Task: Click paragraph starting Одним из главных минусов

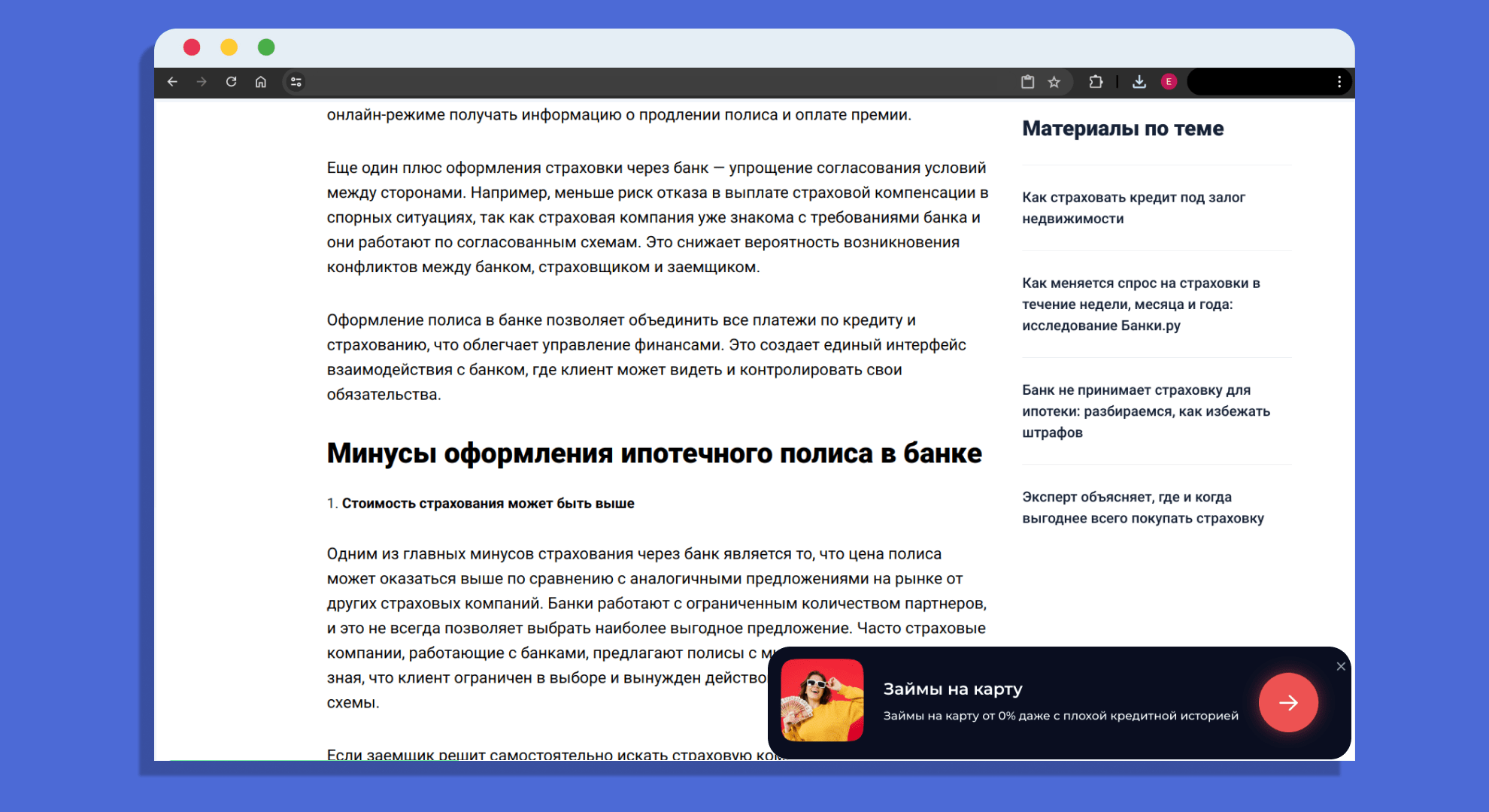Action: (x=657, y=628)
